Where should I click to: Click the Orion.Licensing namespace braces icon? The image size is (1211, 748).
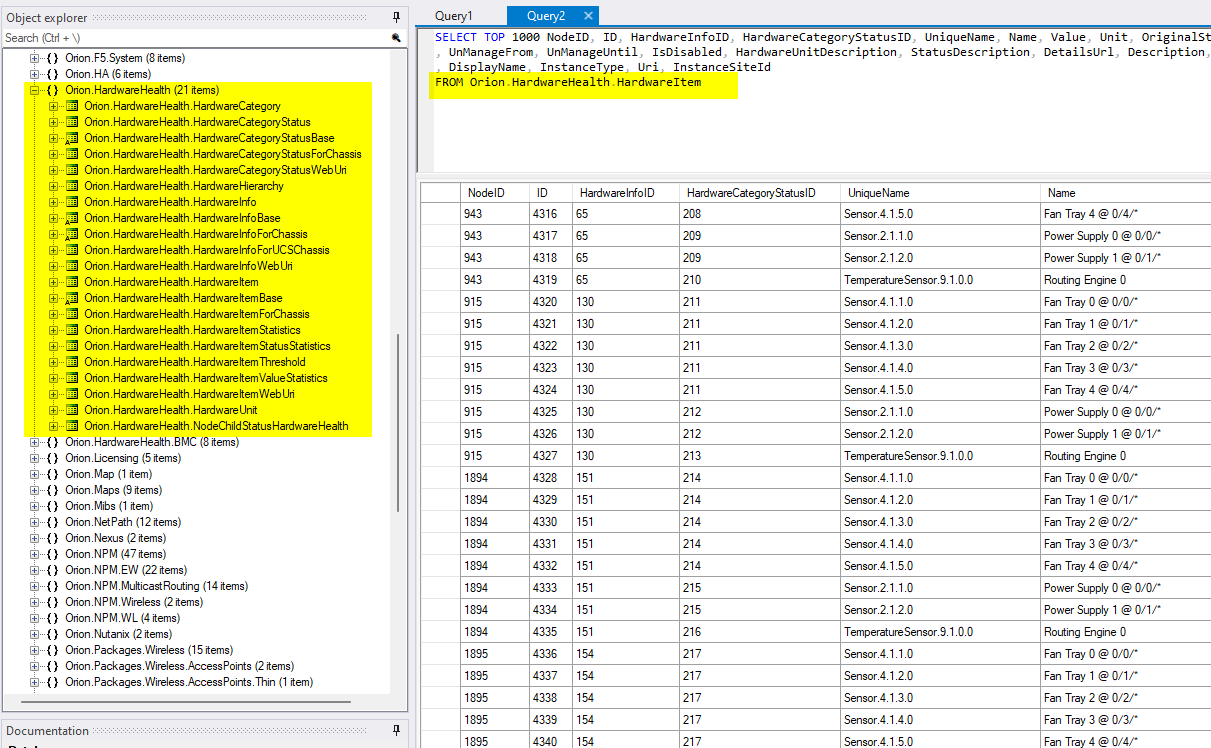click(x=53, y=458)
